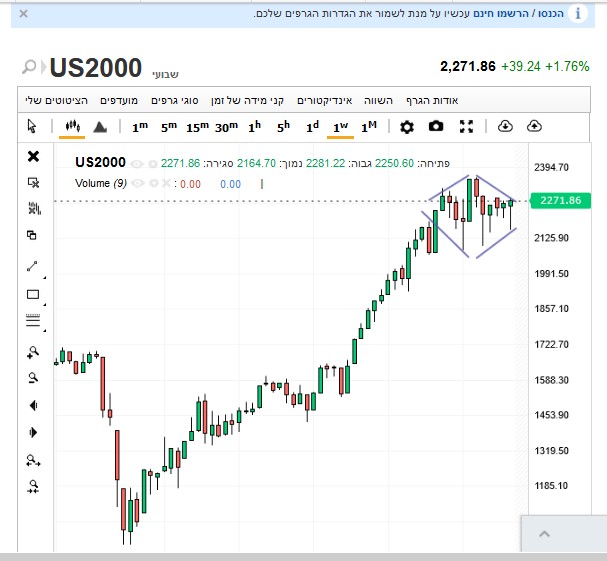Switch to candlestick chart type
This screenshot has height=561, width=607.
(x=71, y=126)
